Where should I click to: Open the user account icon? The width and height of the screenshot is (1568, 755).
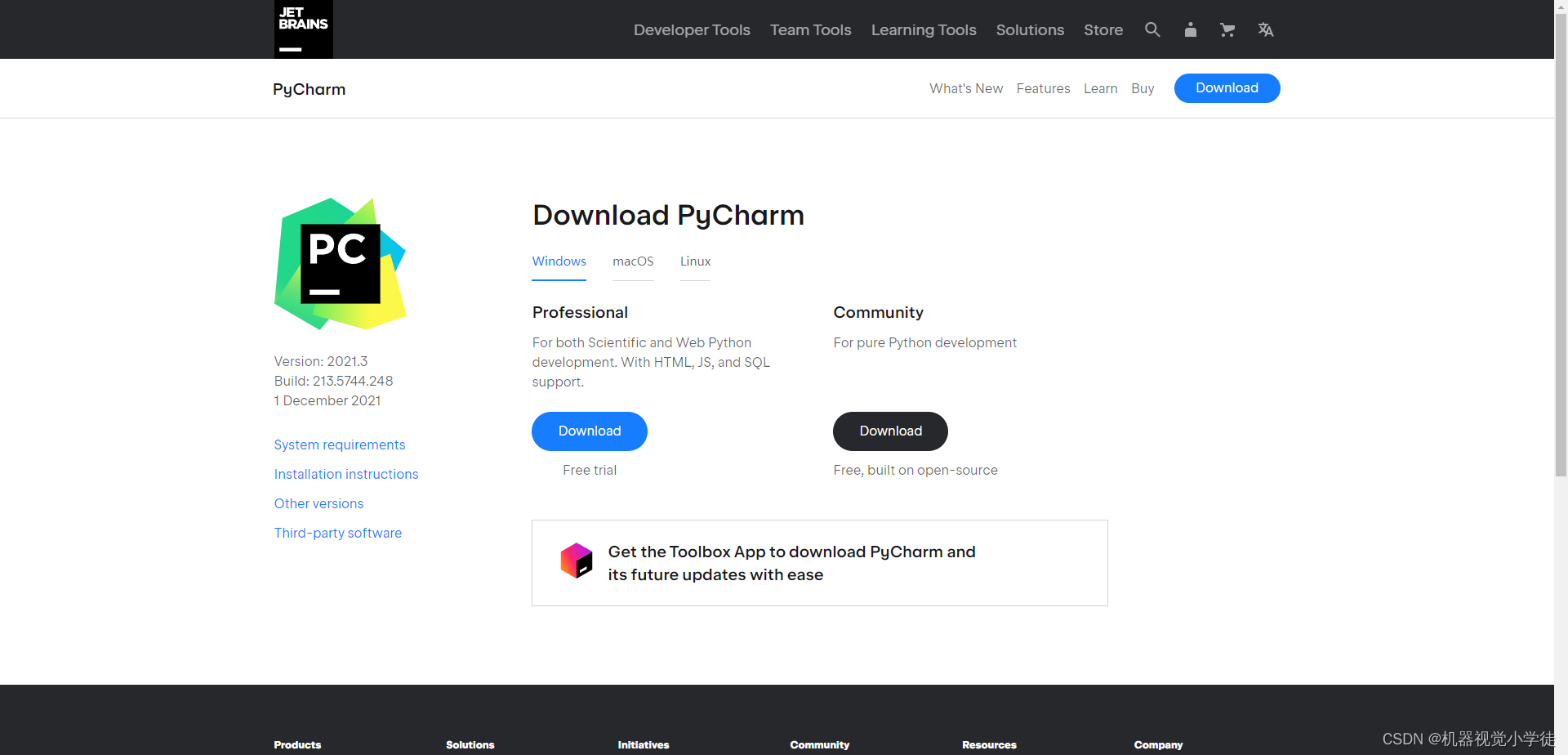[x=1191, y=29]
